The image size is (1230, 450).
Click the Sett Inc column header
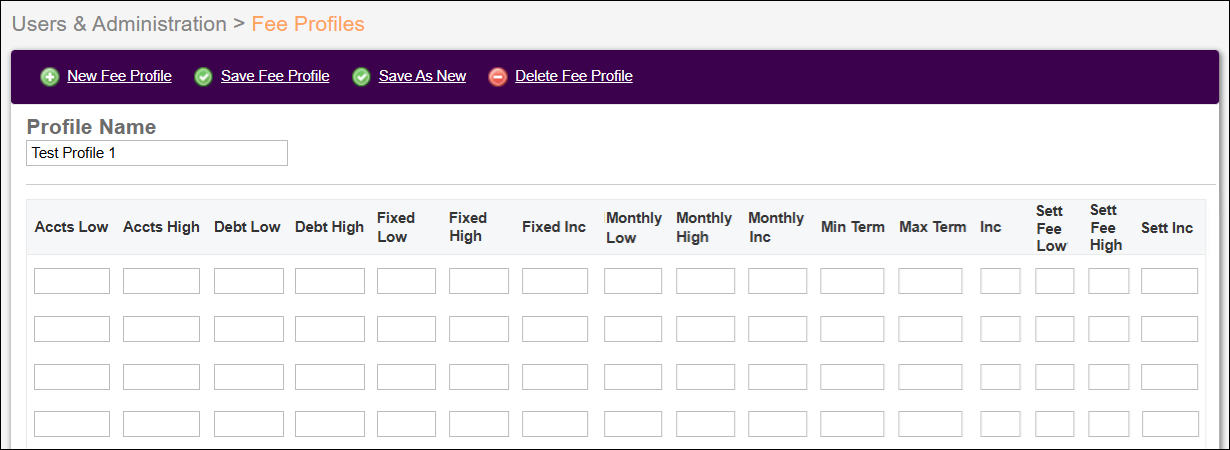(1167, 227)
